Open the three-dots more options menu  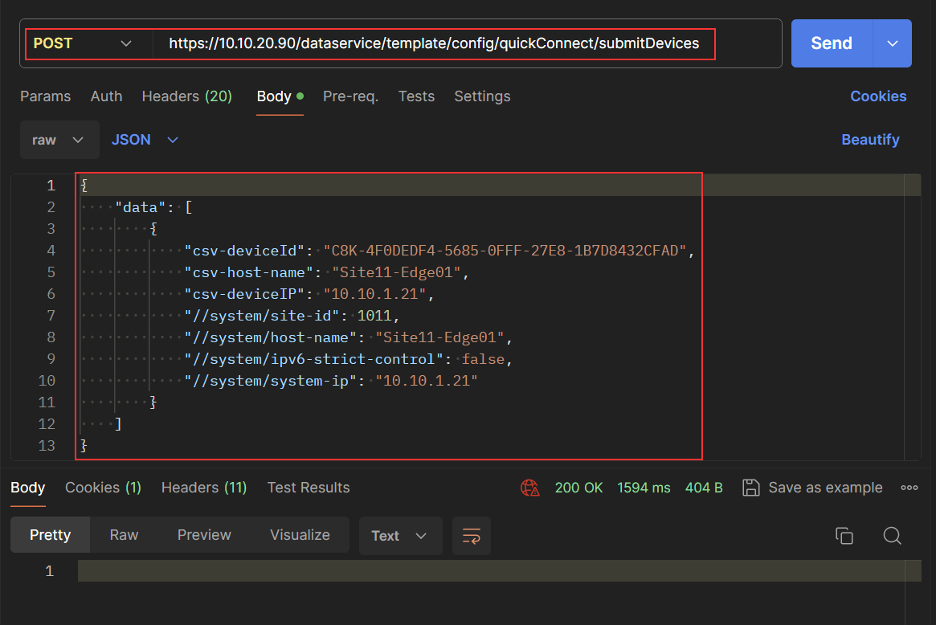pos(909,488)
